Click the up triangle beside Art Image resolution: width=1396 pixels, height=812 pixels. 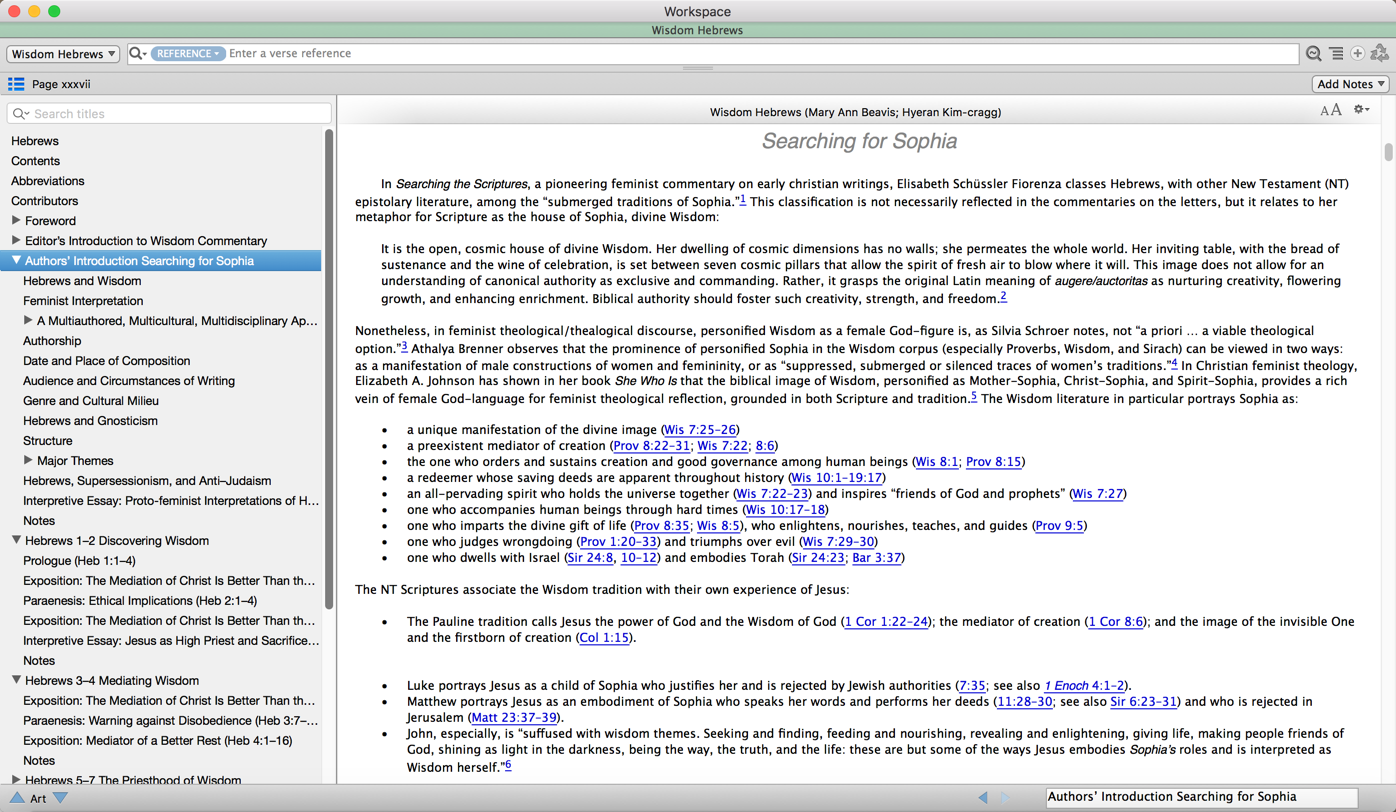17,798
